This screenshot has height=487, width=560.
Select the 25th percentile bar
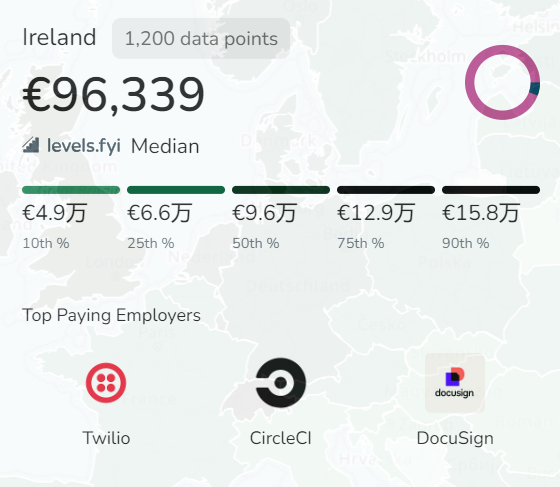click(176, 190)
